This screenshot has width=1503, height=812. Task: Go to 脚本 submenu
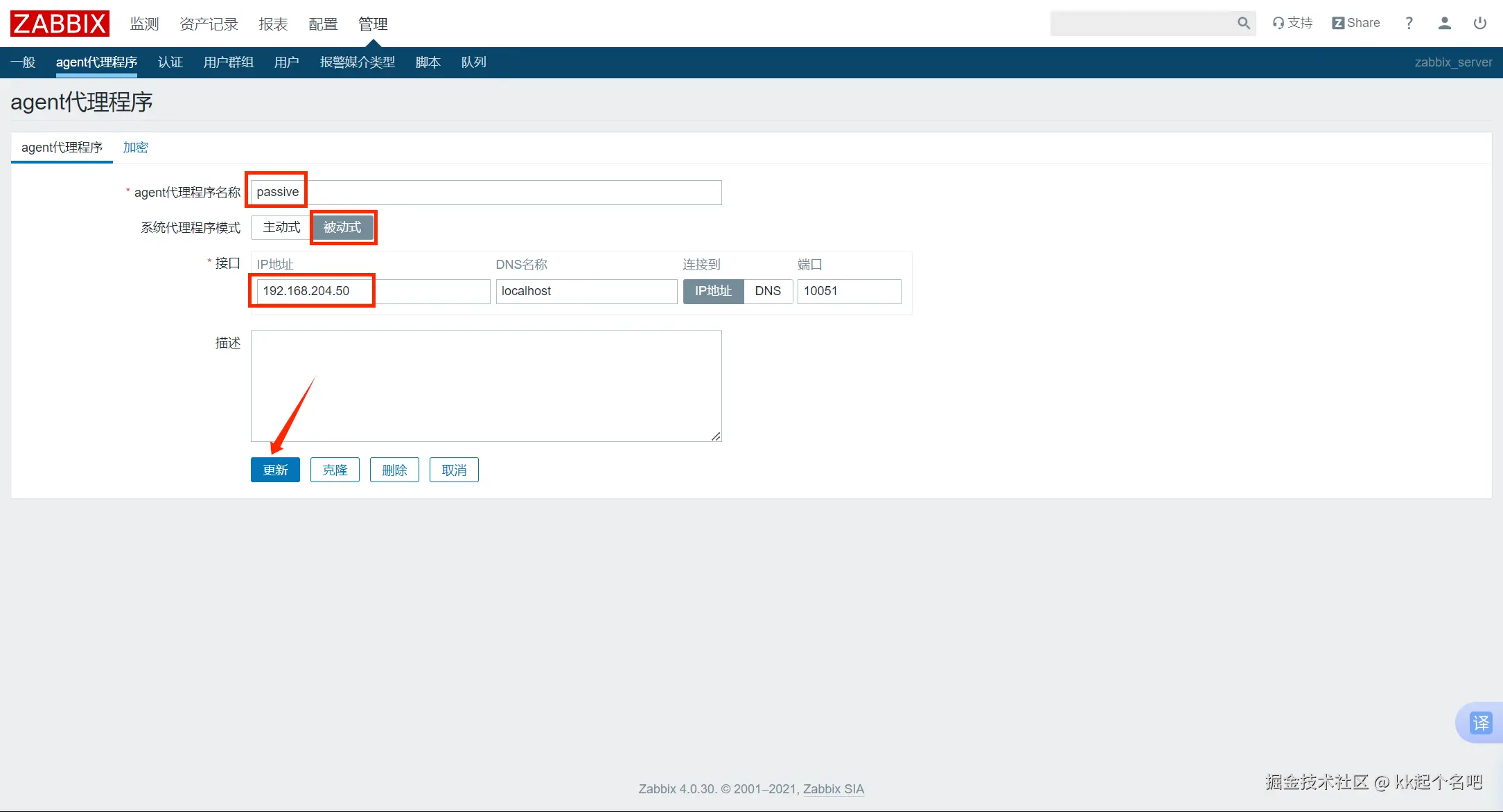tap(428, 62)
